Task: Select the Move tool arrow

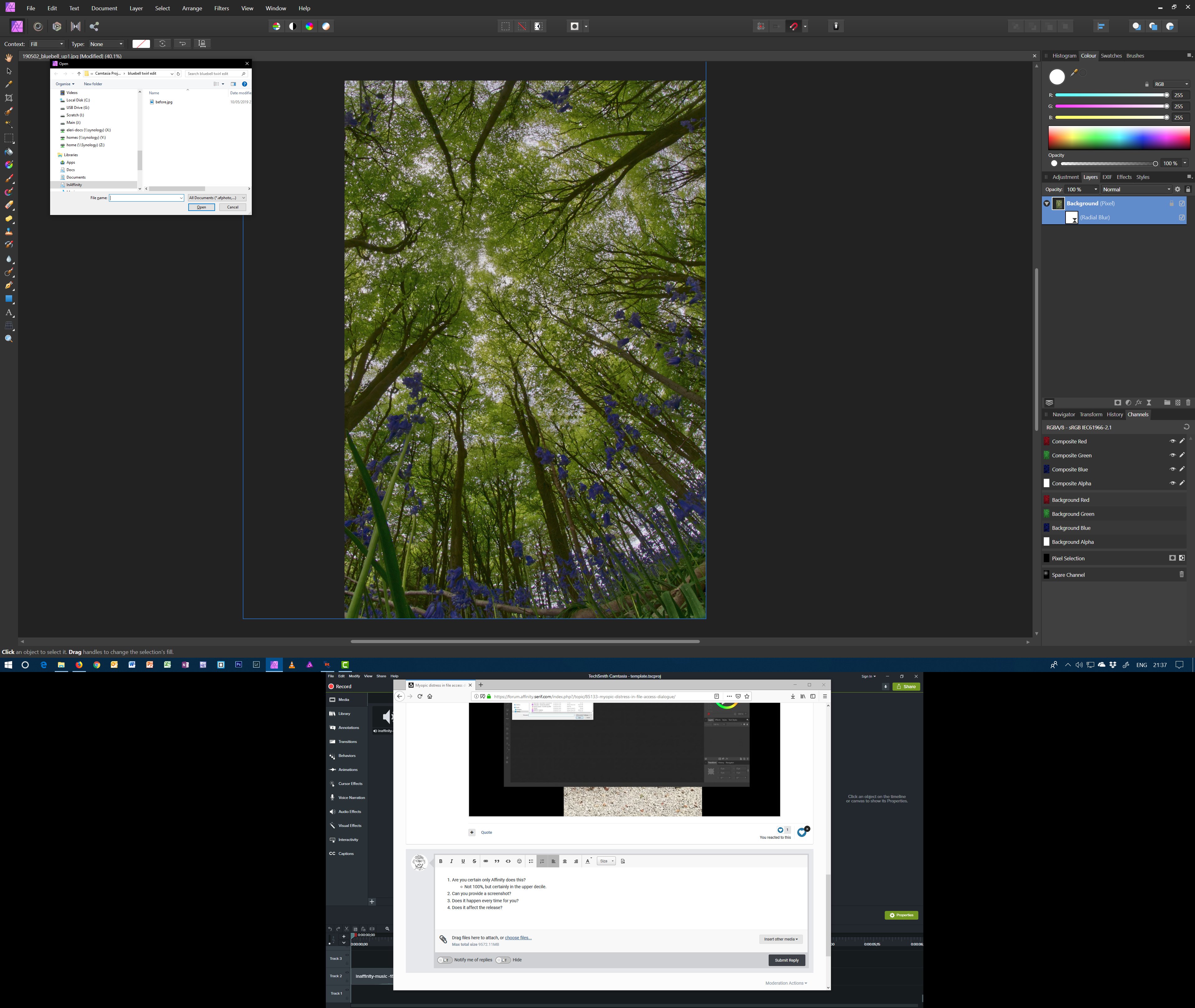Action: coord(9,71)
